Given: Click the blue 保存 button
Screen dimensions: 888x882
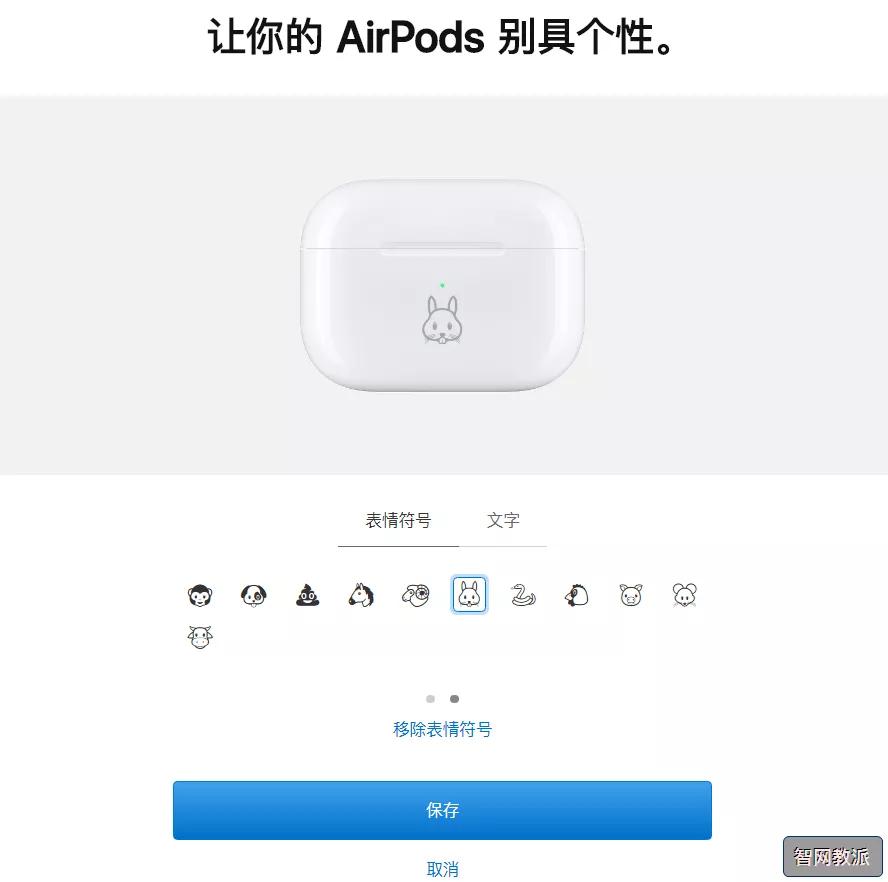Looking at the screenshot, I should pyautogui.click(x=442, y=810).
